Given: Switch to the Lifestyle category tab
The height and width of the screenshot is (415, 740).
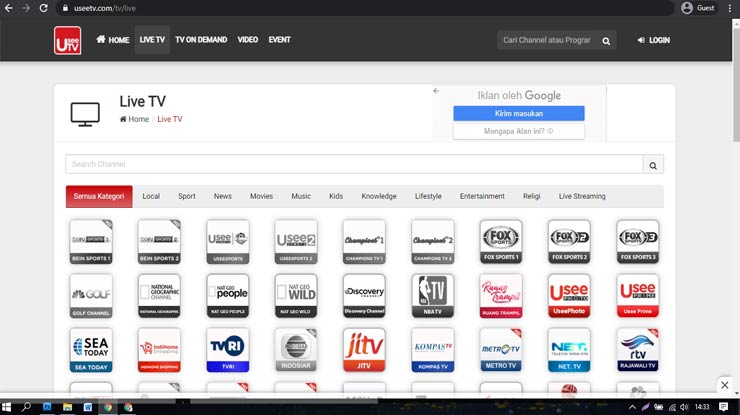Looking at the screenshot, I should click(x=429, y=196).
